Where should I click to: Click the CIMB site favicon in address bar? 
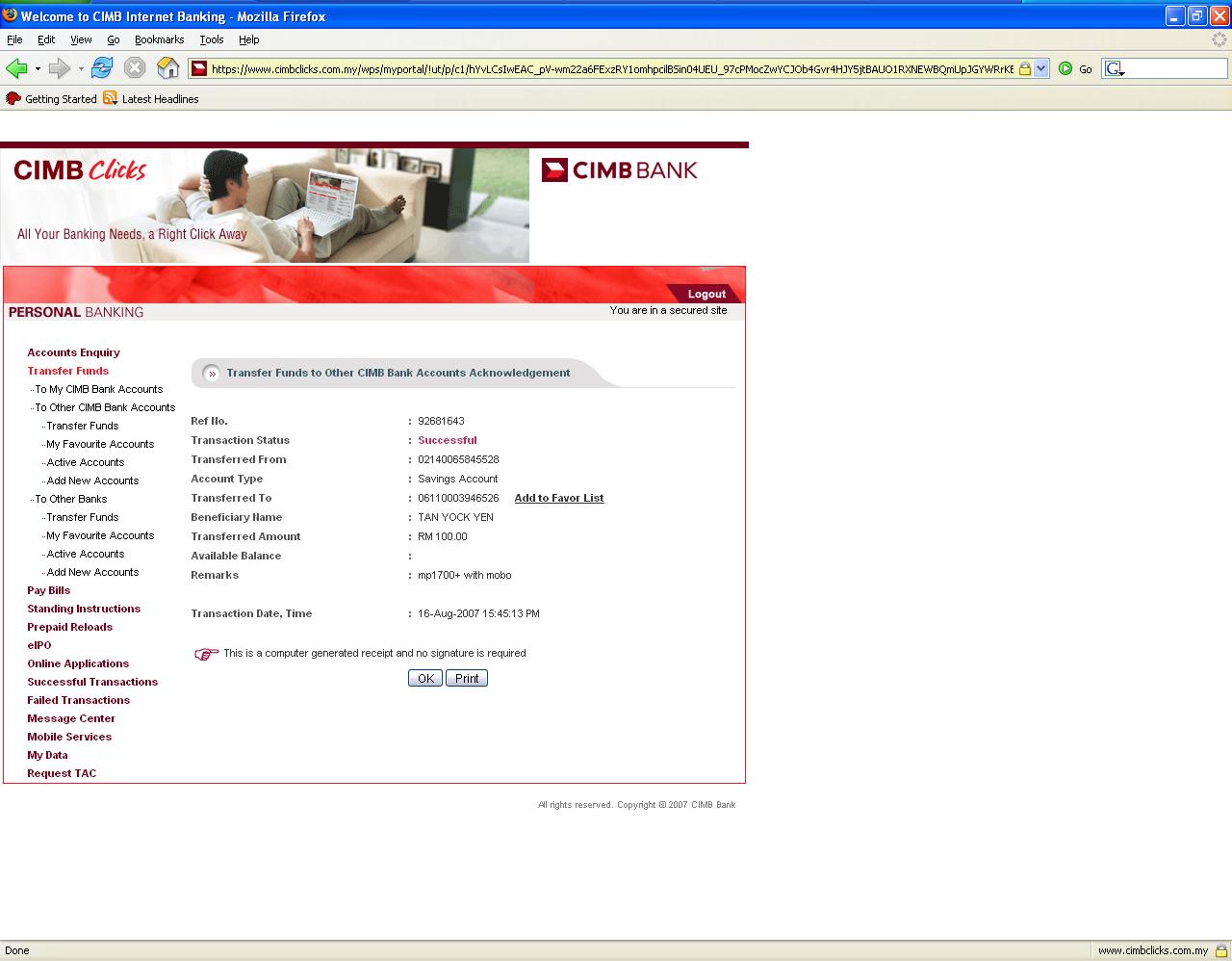199,68
